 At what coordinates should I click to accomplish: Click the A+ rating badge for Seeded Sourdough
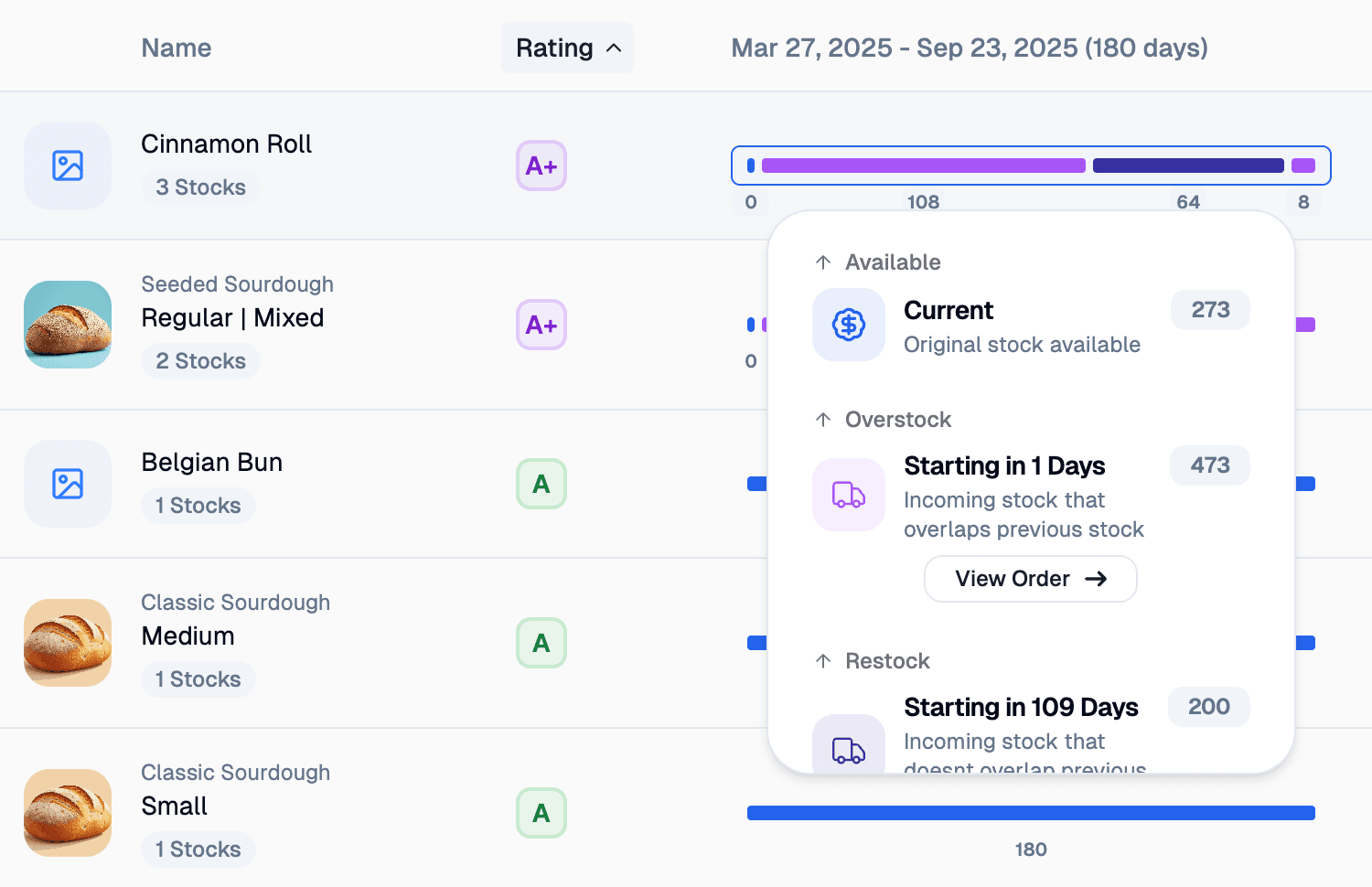541,325
